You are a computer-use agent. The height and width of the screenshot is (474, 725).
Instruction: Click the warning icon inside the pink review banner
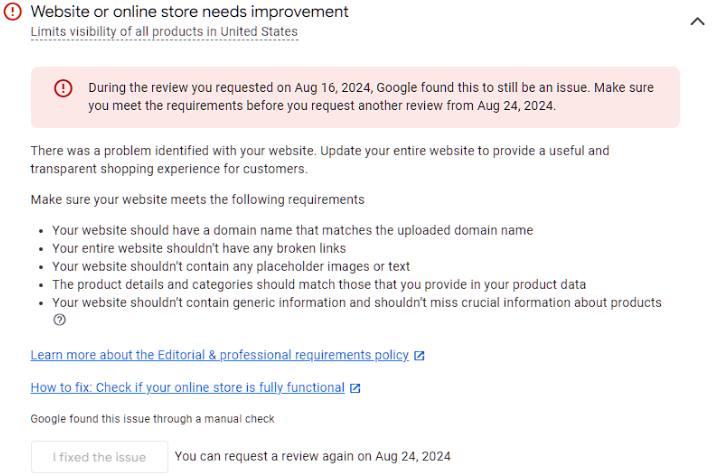point(63,88)
